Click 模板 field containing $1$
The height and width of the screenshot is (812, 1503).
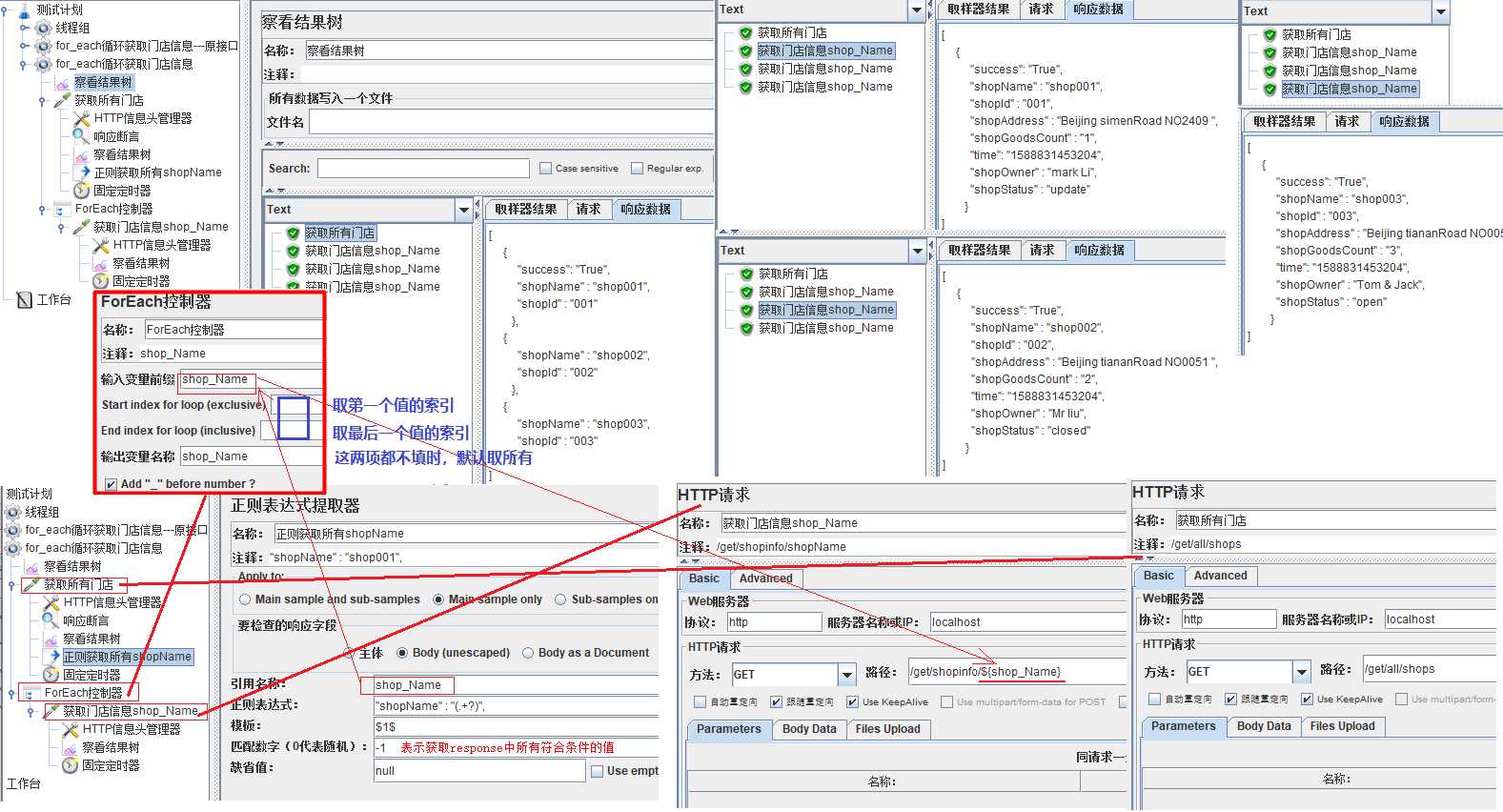516,726
